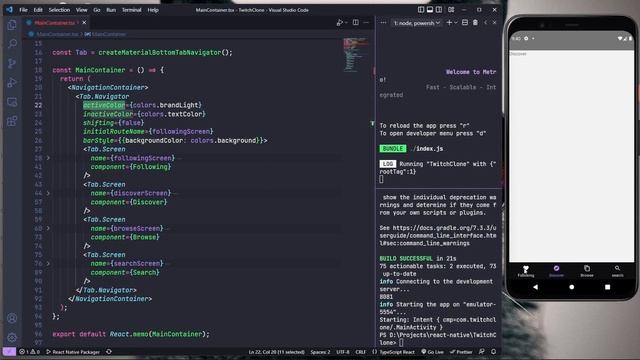Screen dimensions: 640x360
Task: Open the Run and Debug view
Action: click(12, 82)
